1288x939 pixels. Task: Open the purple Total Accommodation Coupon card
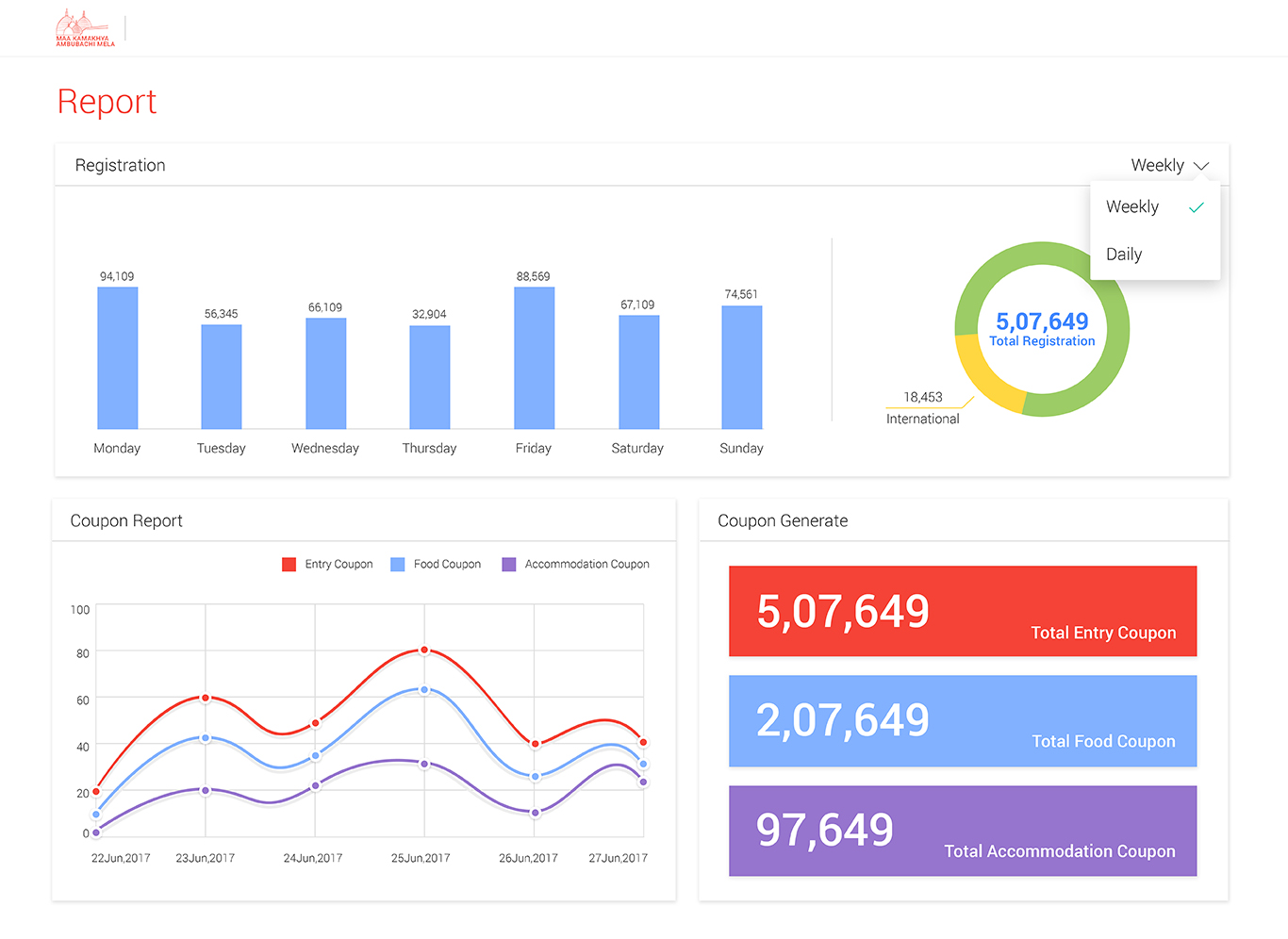pos(962,831)
